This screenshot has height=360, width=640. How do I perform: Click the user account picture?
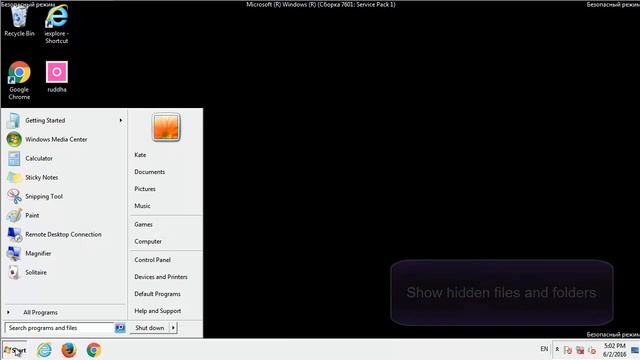pos(166,127)
